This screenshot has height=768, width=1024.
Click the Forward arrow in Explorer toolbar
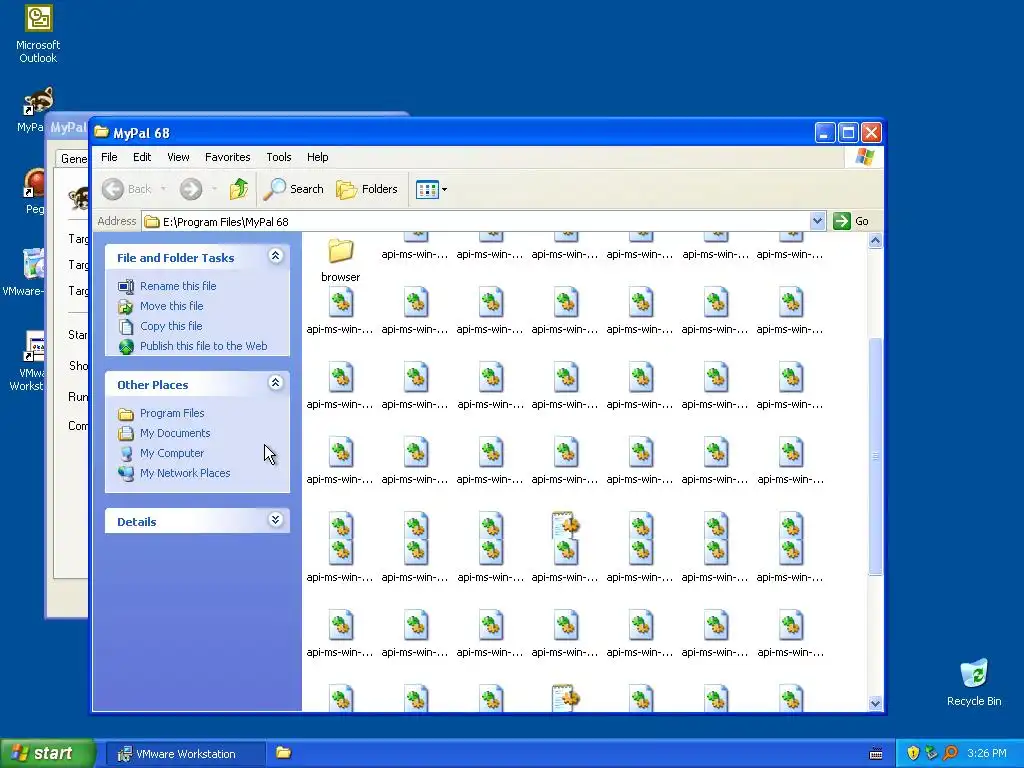191,189
